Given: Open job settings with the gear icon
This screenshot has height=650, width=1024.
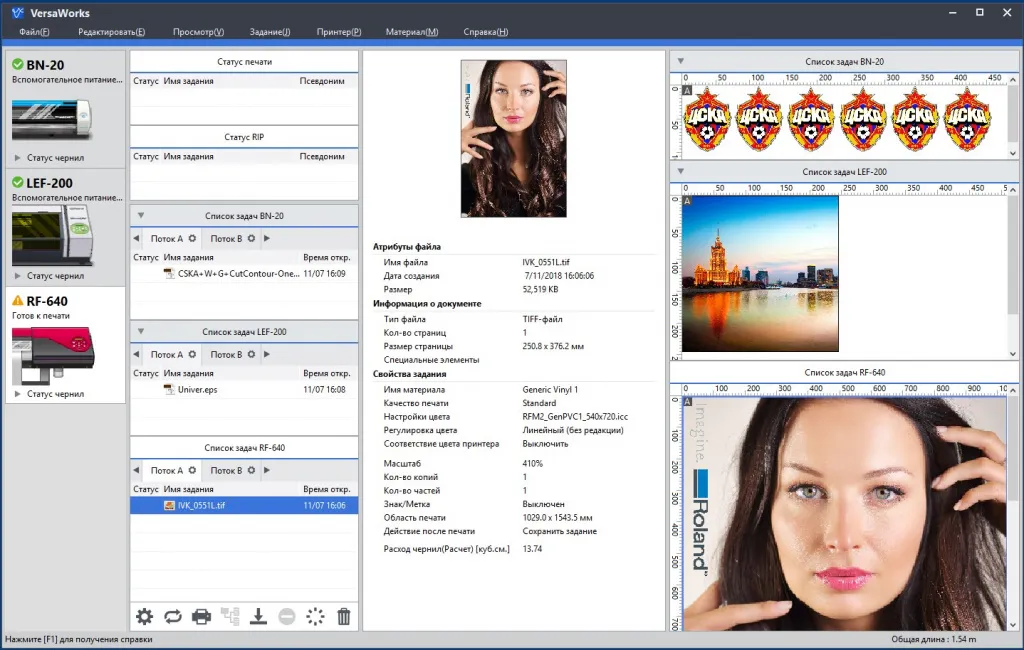Looking at the screenshot, I should 144,617.
